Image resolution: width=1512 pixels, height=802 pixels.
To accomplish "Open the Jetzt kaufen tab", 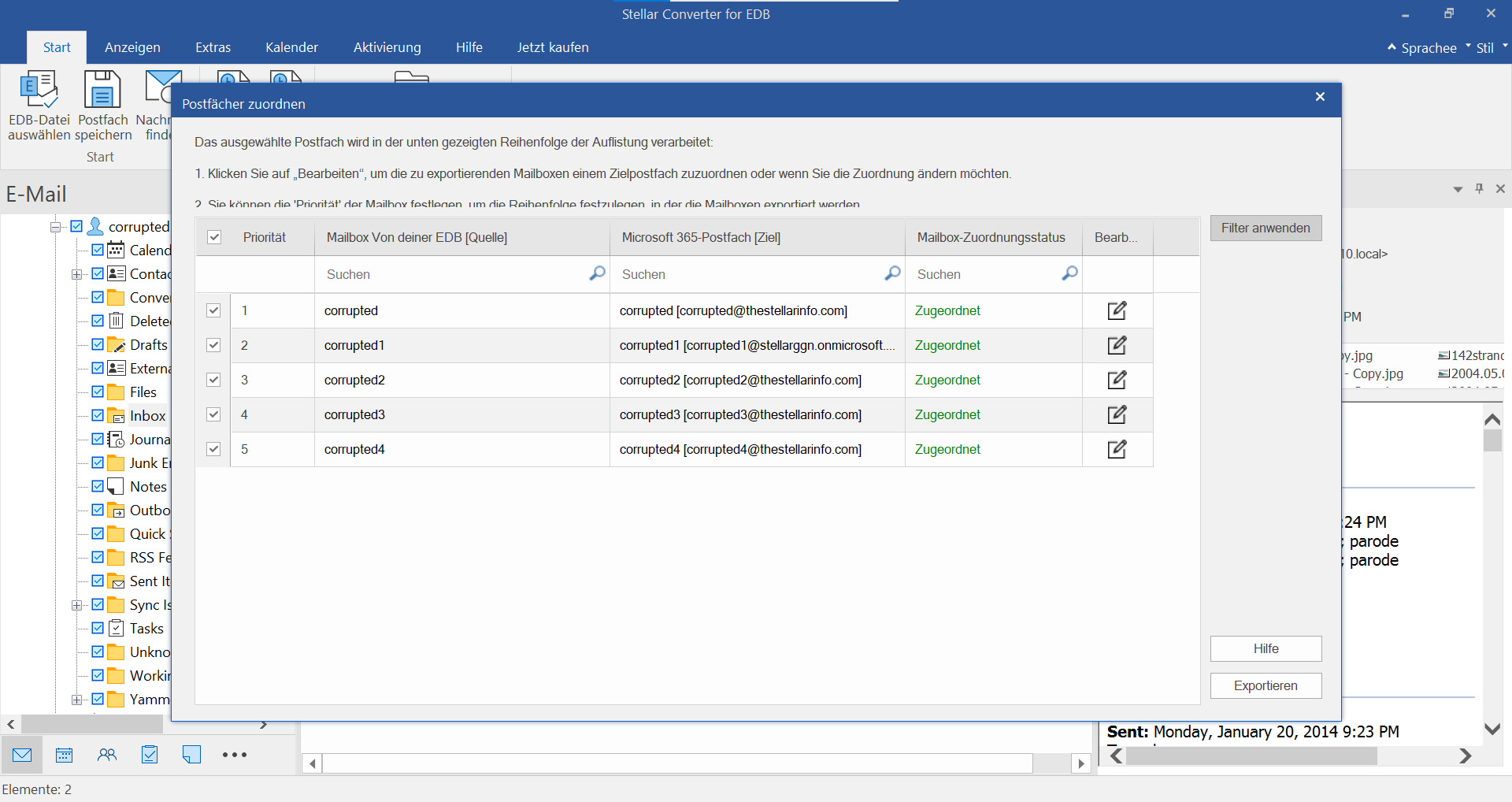I will [553, 47].
